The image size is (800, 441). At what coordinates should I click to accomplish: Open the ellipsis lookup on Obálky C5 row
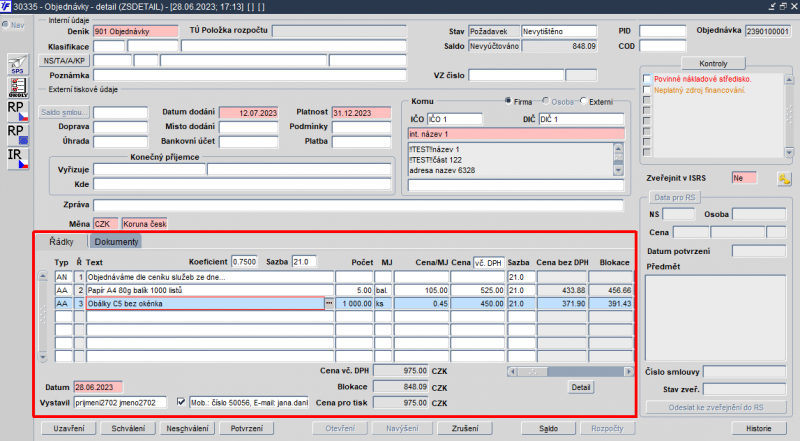pos(329,303)
